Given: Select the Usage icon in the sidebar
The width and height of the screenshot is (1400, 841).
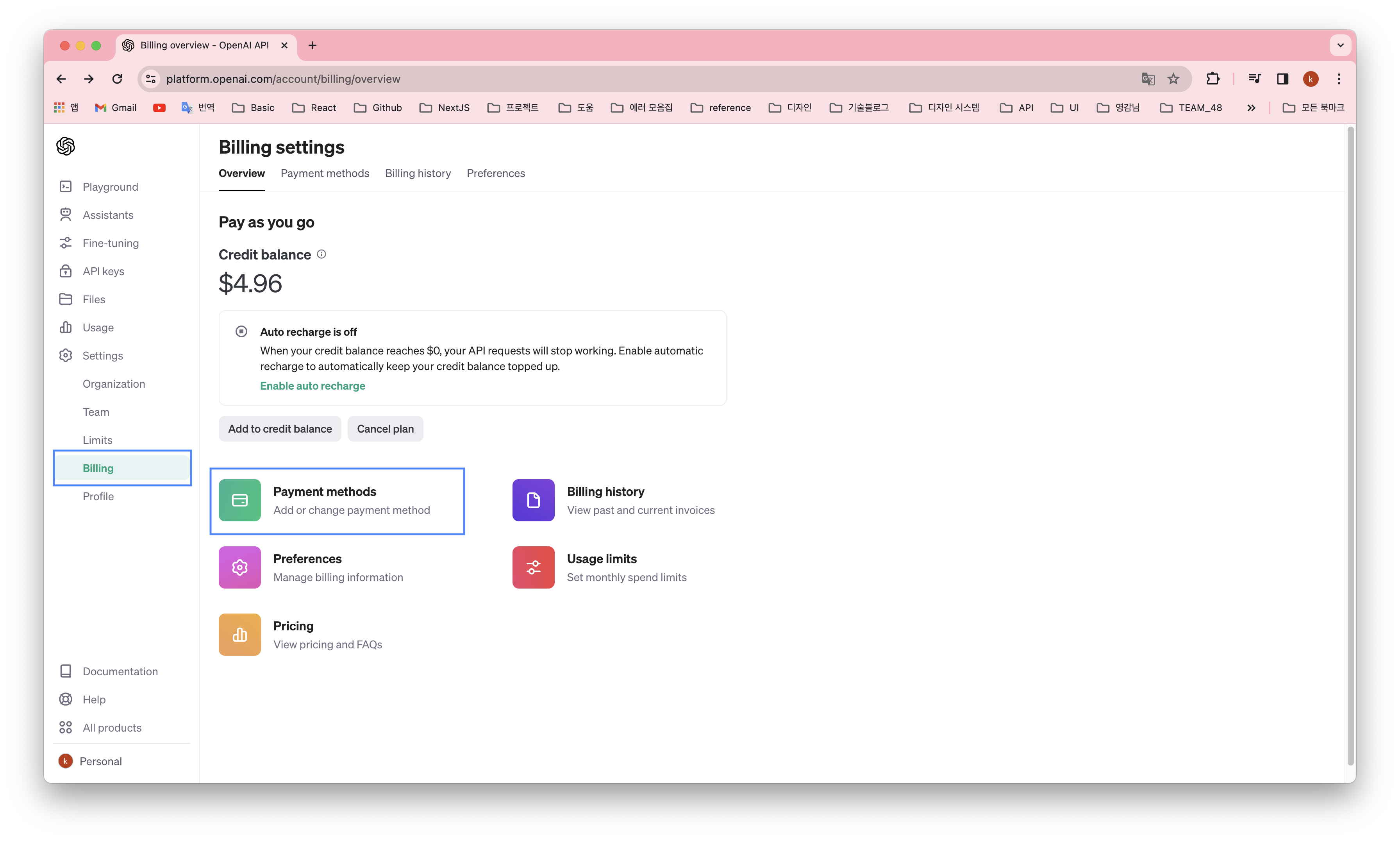Looking at the screenshot, I should pos(66,327).
